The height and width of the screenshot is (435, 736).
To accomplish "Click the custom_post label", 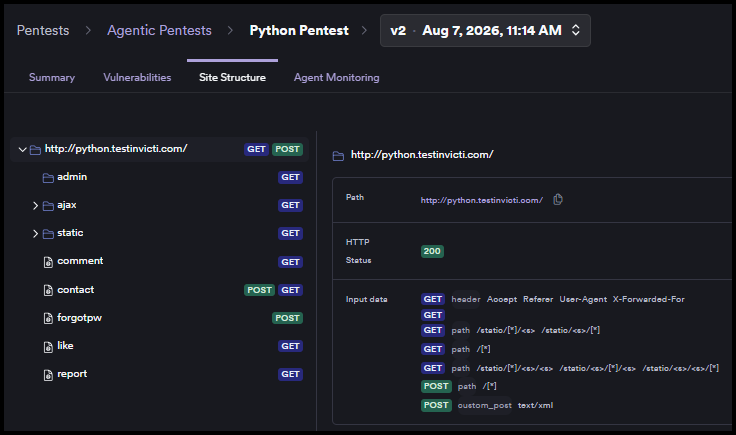I will point(484,405).
